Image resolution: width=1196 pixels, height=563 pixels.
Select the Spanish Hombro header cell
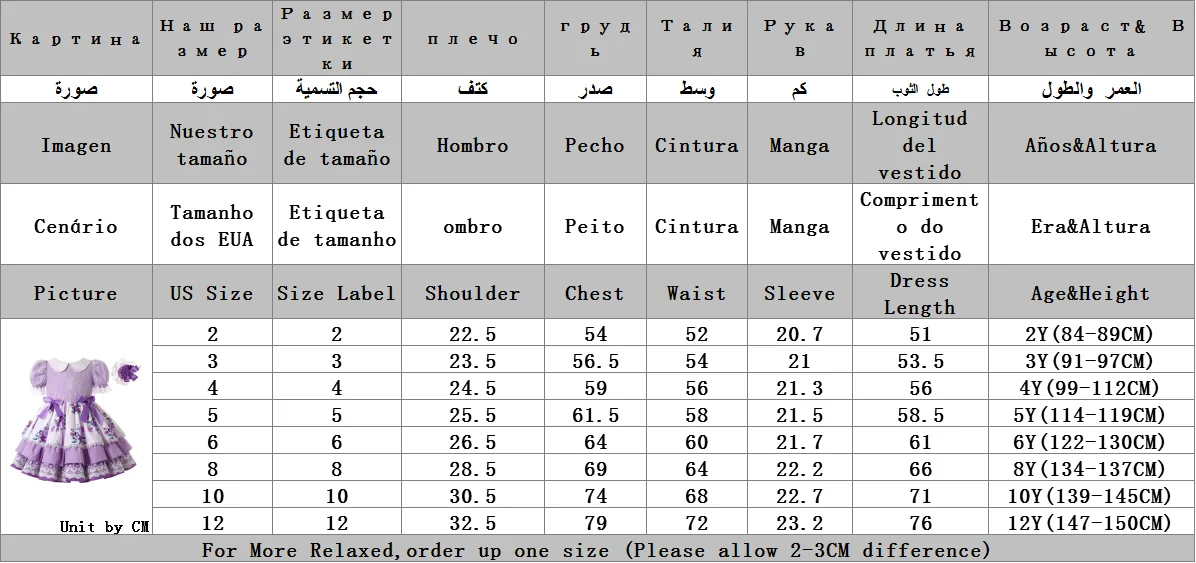point(472,146)
